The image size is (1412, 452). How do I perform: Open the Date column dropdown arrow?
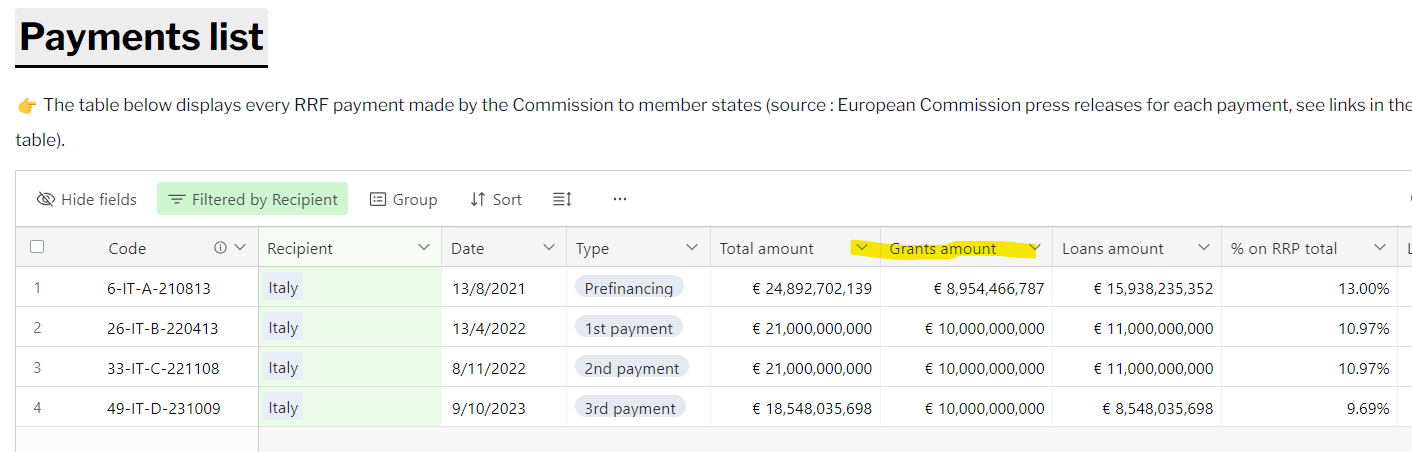point(548,248)
